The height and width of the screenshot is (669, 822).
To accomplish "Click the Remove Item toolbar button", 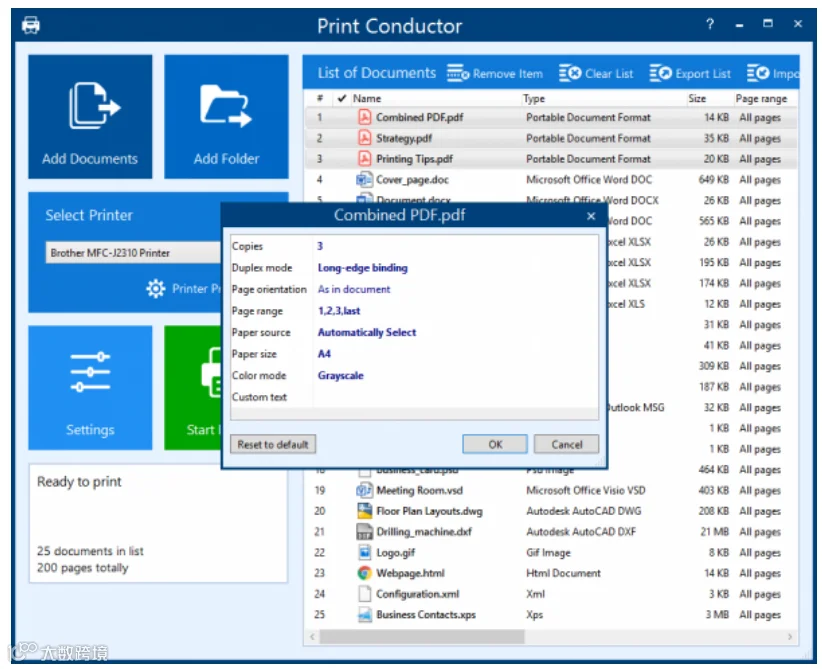I will (495, 73).
